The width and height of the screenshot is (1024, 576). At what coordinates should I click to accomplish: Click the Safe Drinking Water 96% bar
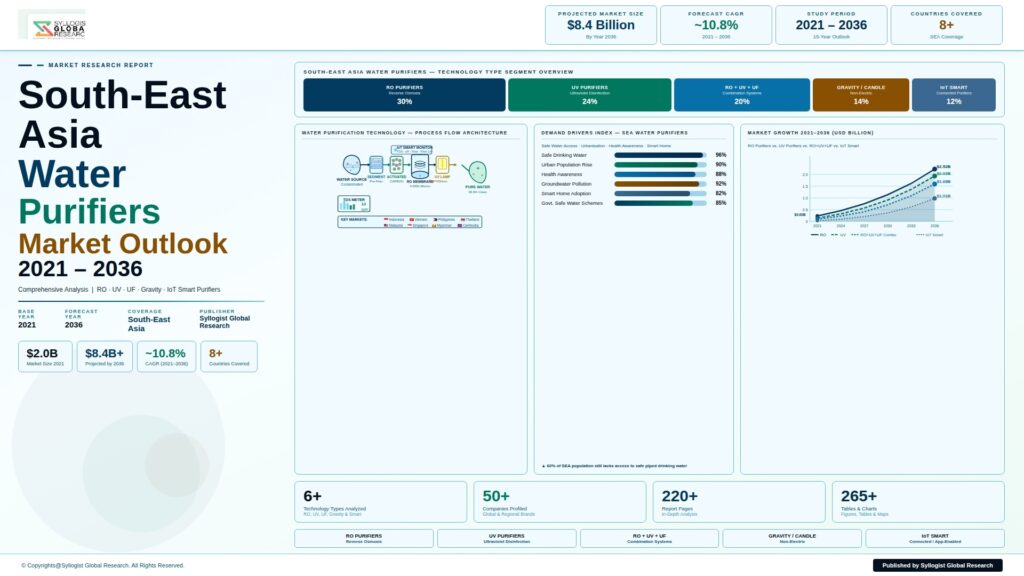tap(659, 155)
